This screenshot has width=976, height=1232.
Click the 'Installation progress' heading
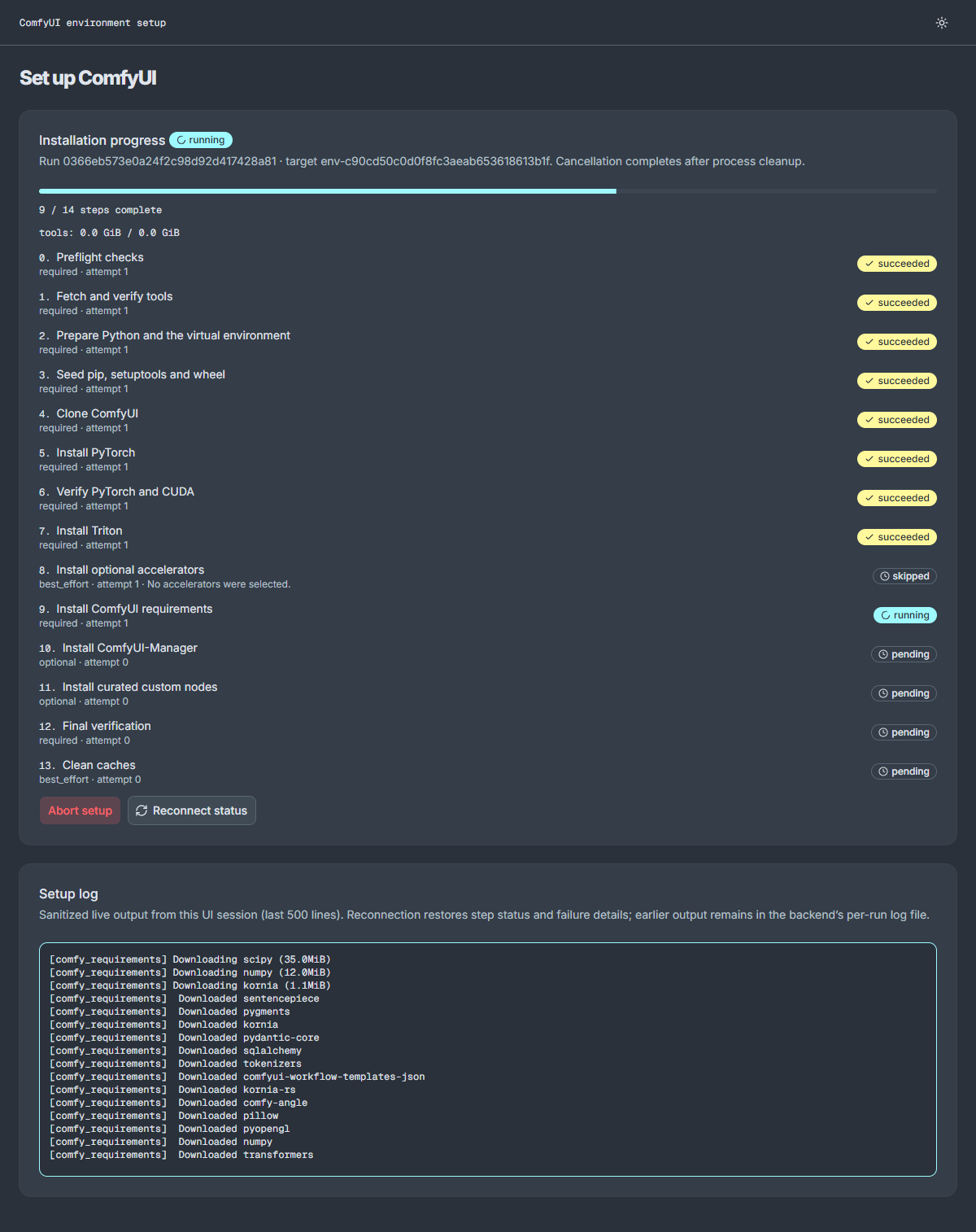[x=102, y=140]
